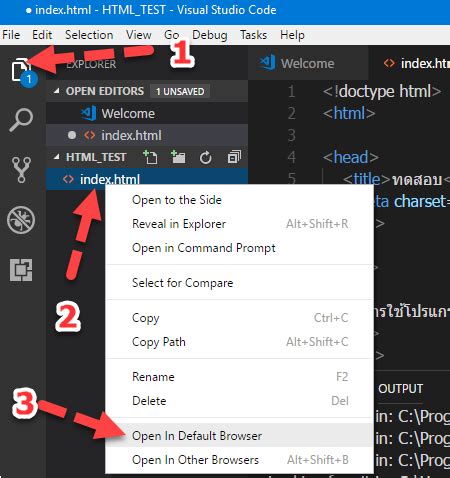Click line number 3 in editor gutter
The width and height of the screenshot is (450, 478).
click(291, 135)
